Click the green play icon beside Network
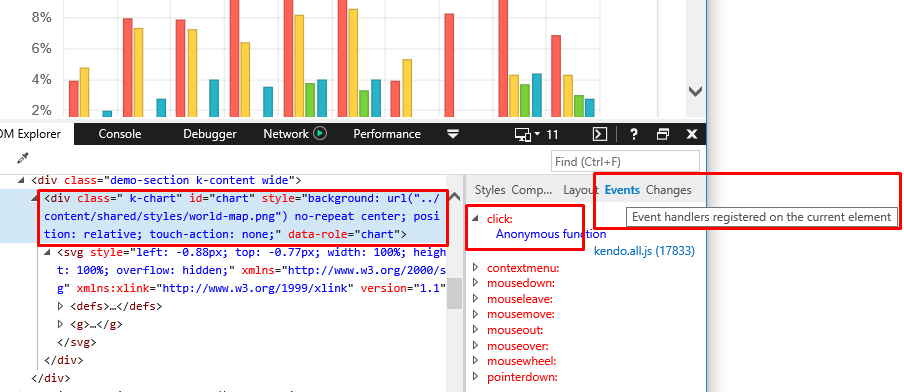 pos(320,134)
